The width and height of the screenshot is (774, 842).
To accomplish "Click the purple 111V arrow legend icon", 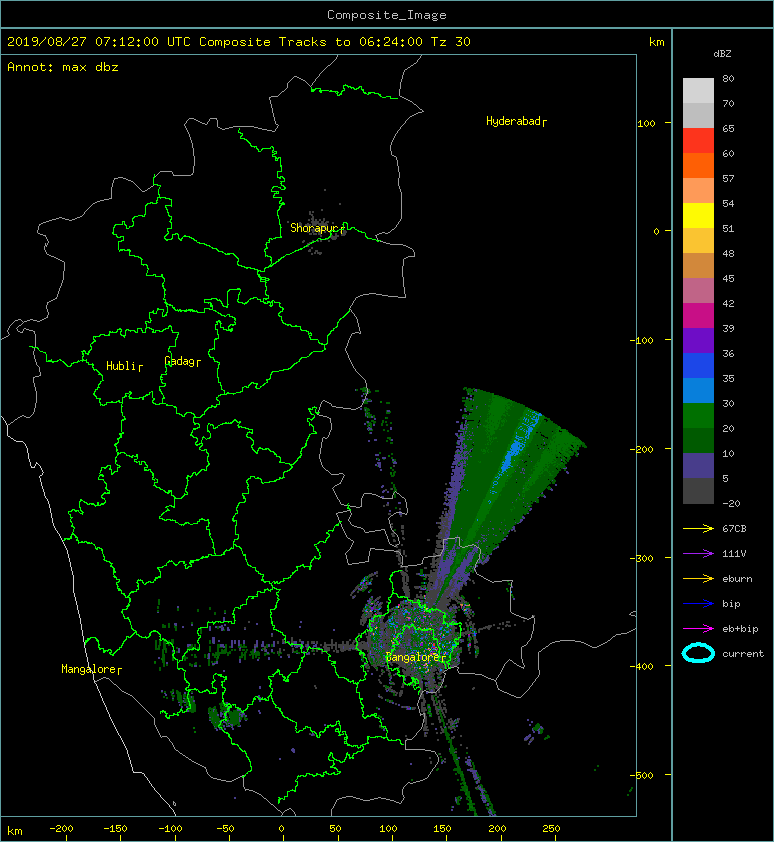I will pyautogui.click(x=698, y=554).
